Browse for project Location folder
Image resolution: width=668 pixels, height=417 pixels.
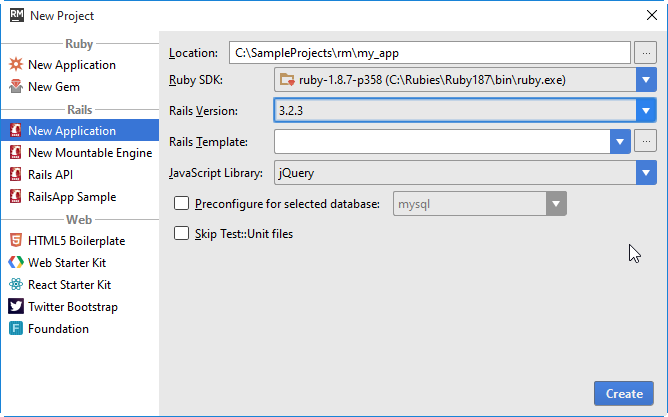[645, 52]
